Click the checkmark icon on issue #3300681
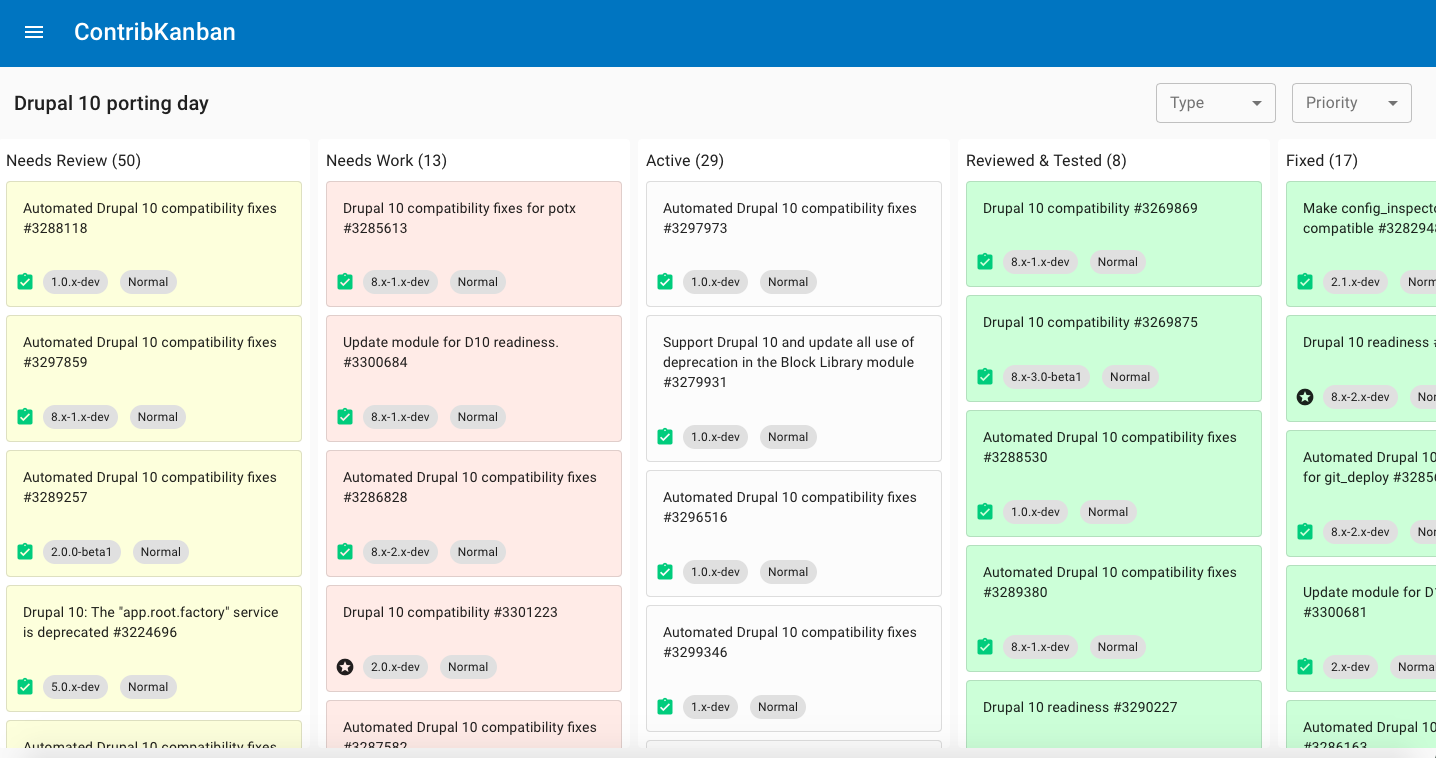This screenshot has width=1436, height=758. [1305, 667]
